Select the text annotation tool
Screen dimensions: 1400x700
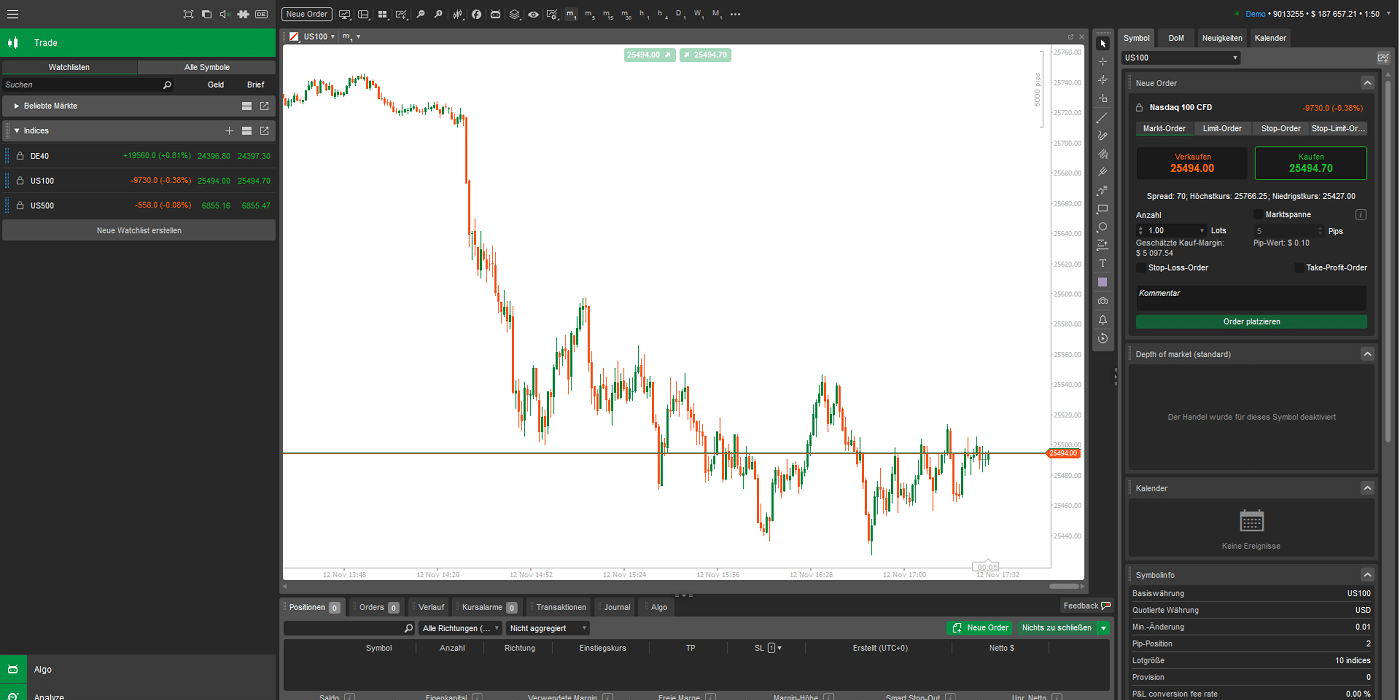[1103, 264]
